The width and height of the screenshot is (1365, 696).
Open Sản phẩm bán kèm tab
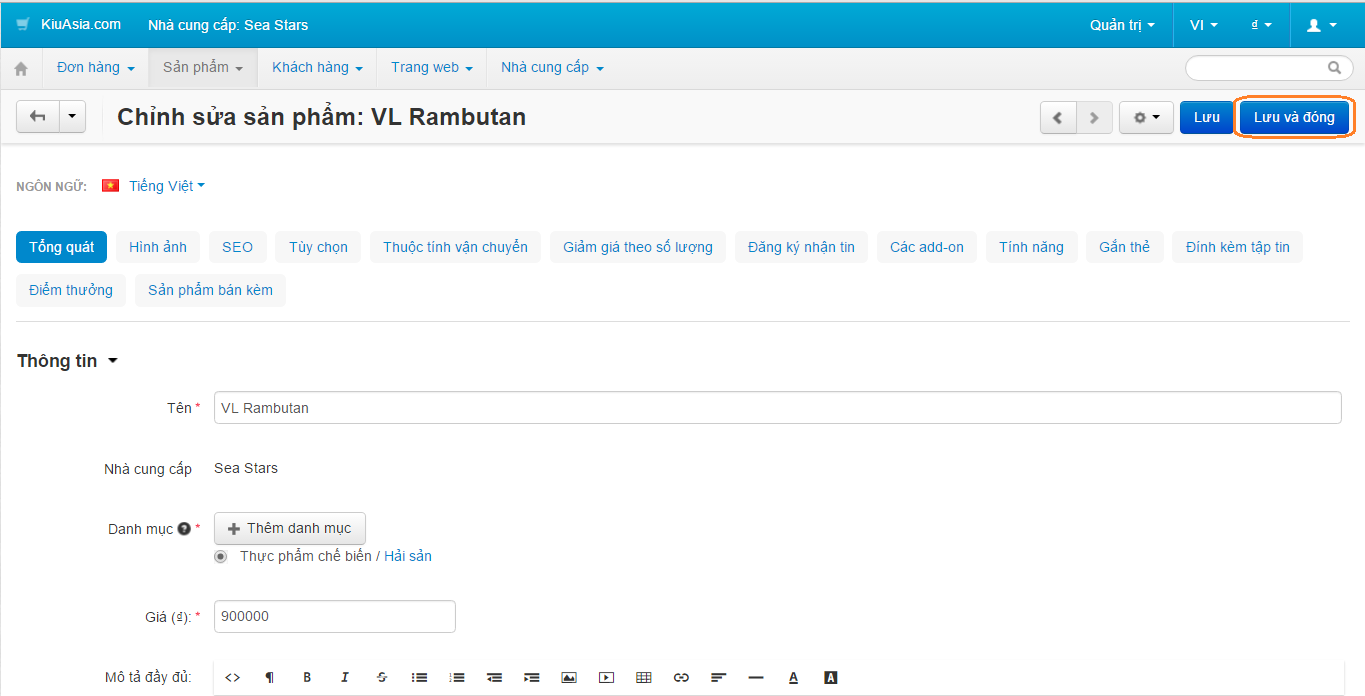210,290
